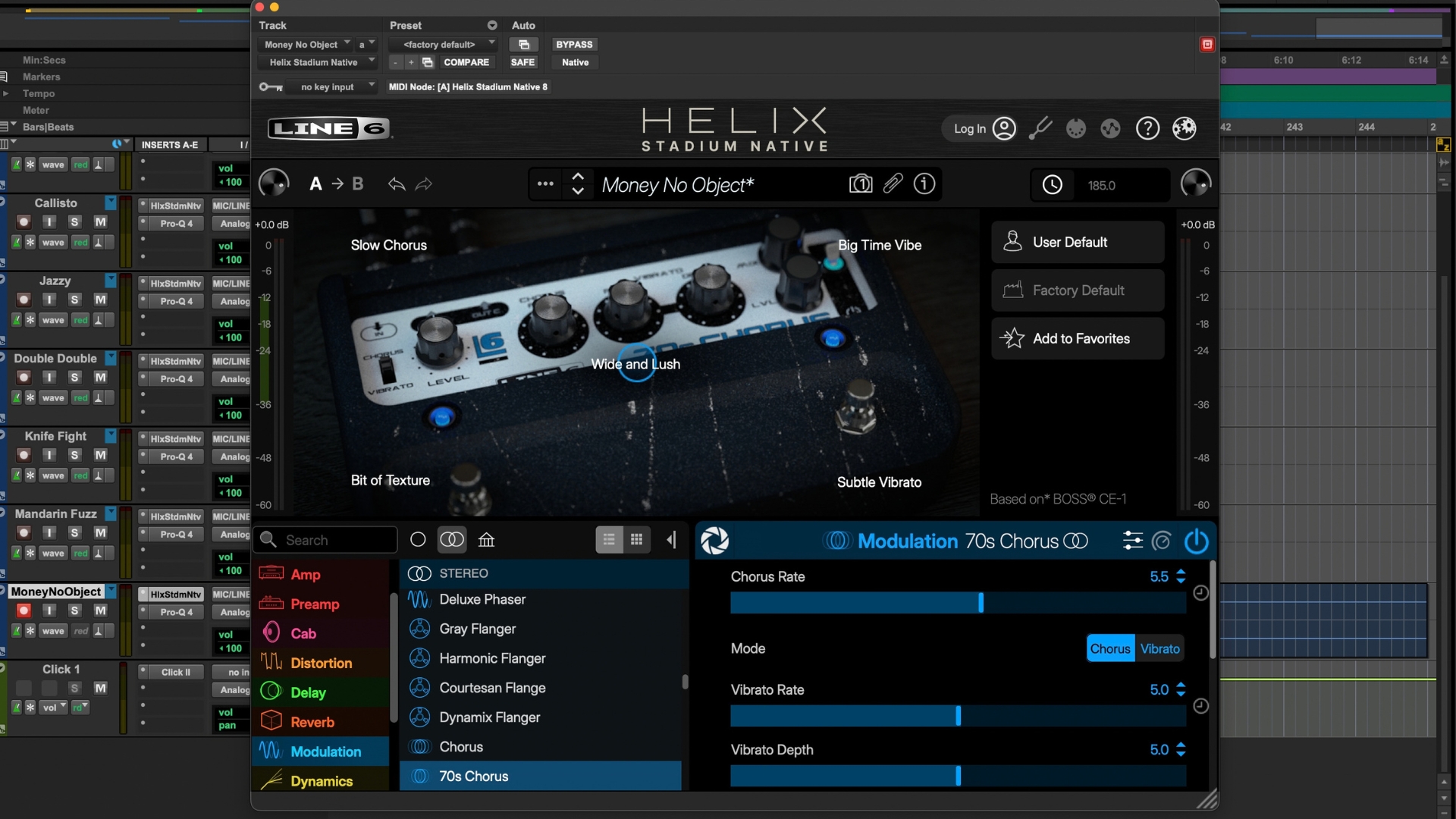Filter models by mono circle icon
The width and height of the screenshot is (1456, 819).
[x=418, y=540]
